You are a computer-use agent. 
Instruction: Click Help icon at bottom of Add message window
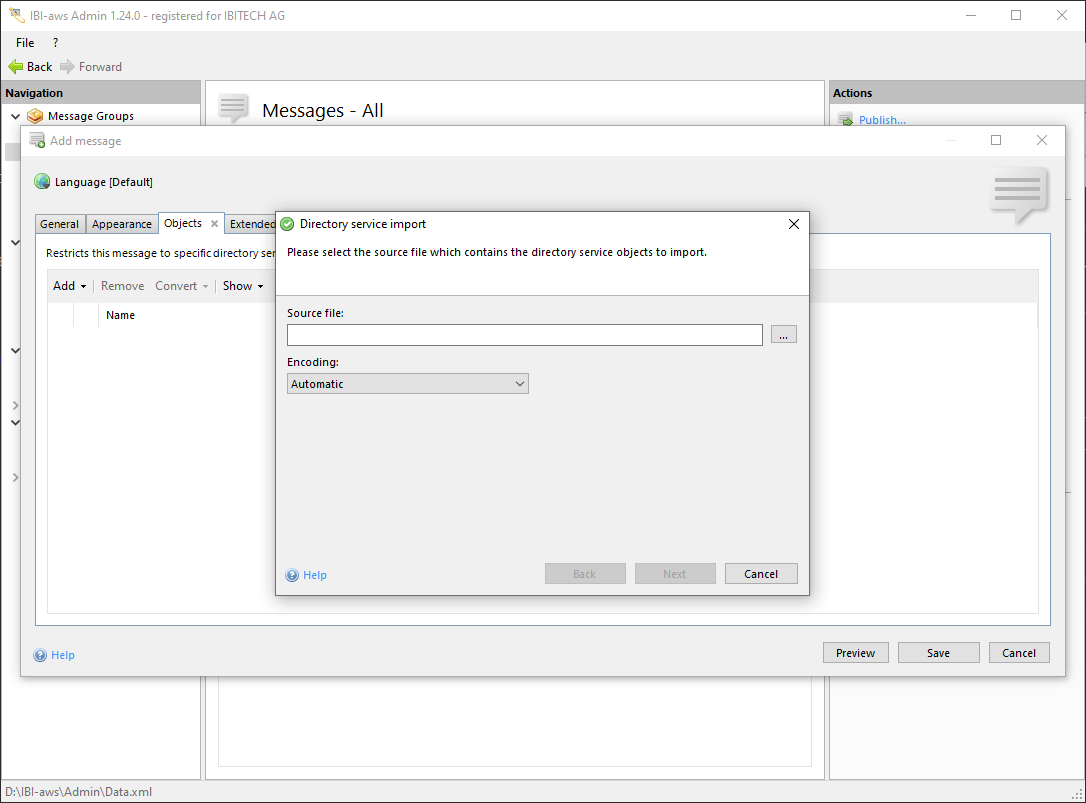[x=40, y=655]
